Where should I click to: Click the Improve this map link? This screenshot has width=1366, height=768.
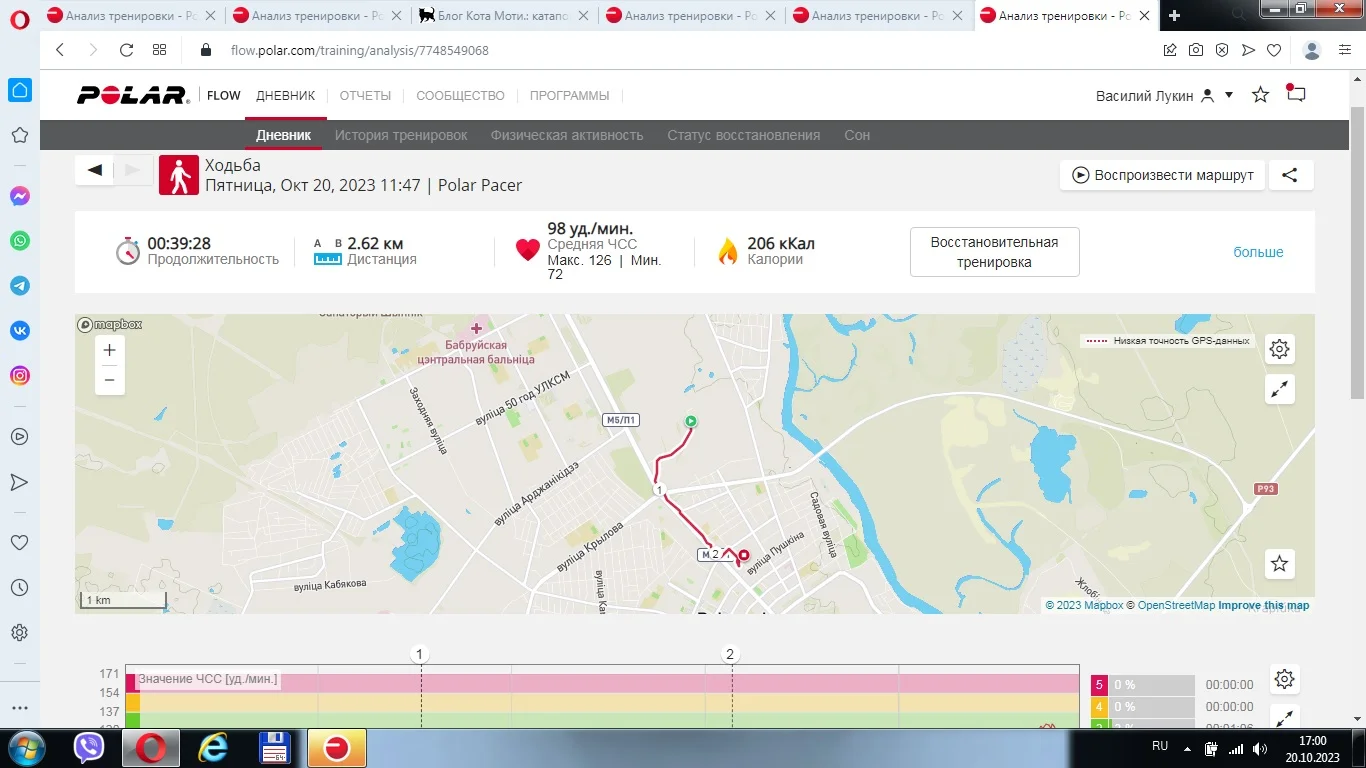(x=1263, y=605)
